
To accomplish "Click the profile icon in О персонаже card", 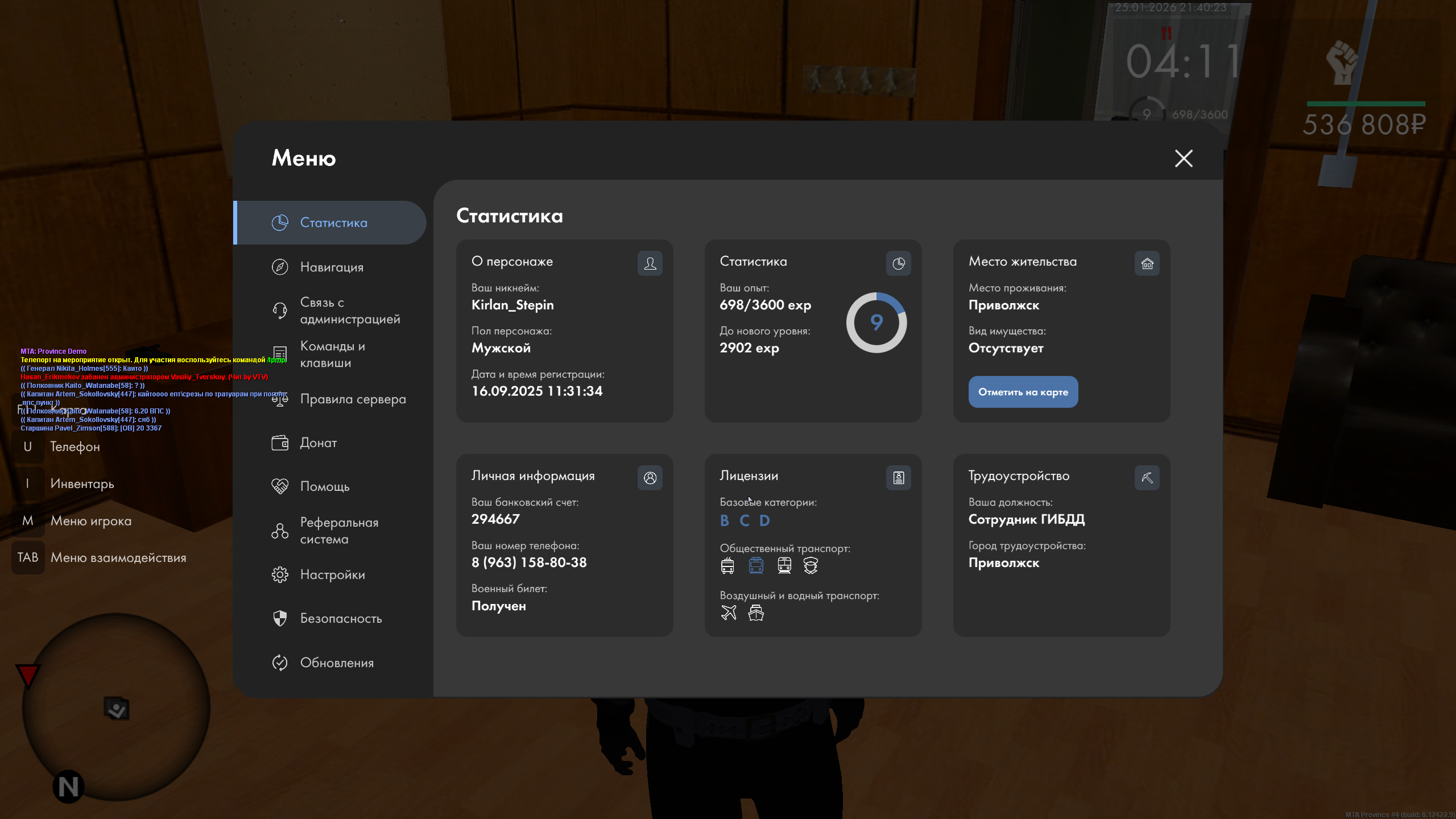I will tap(650, 263).
